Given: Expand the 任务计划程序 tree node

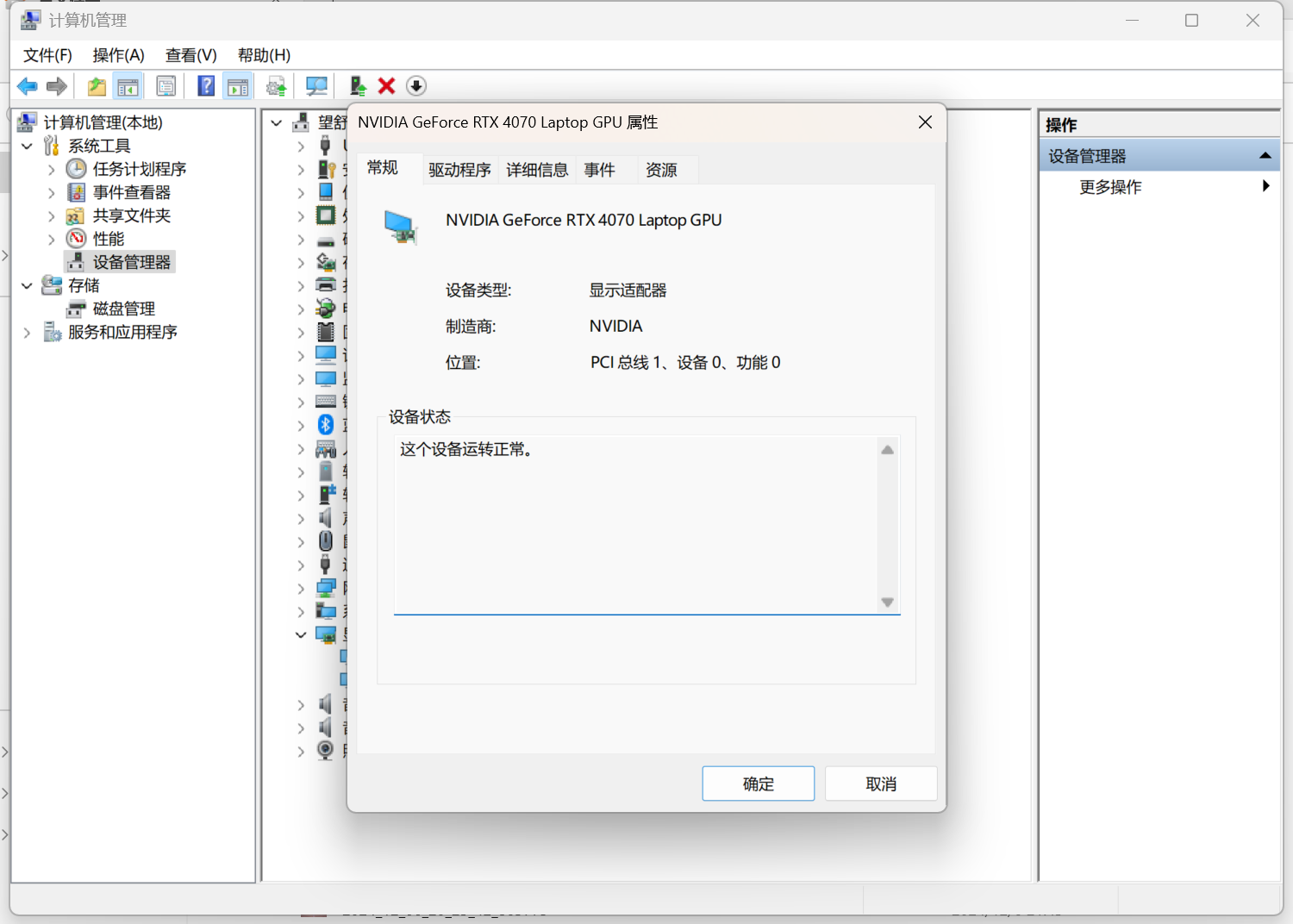Looking at the screenshot, I should [51, 170].
